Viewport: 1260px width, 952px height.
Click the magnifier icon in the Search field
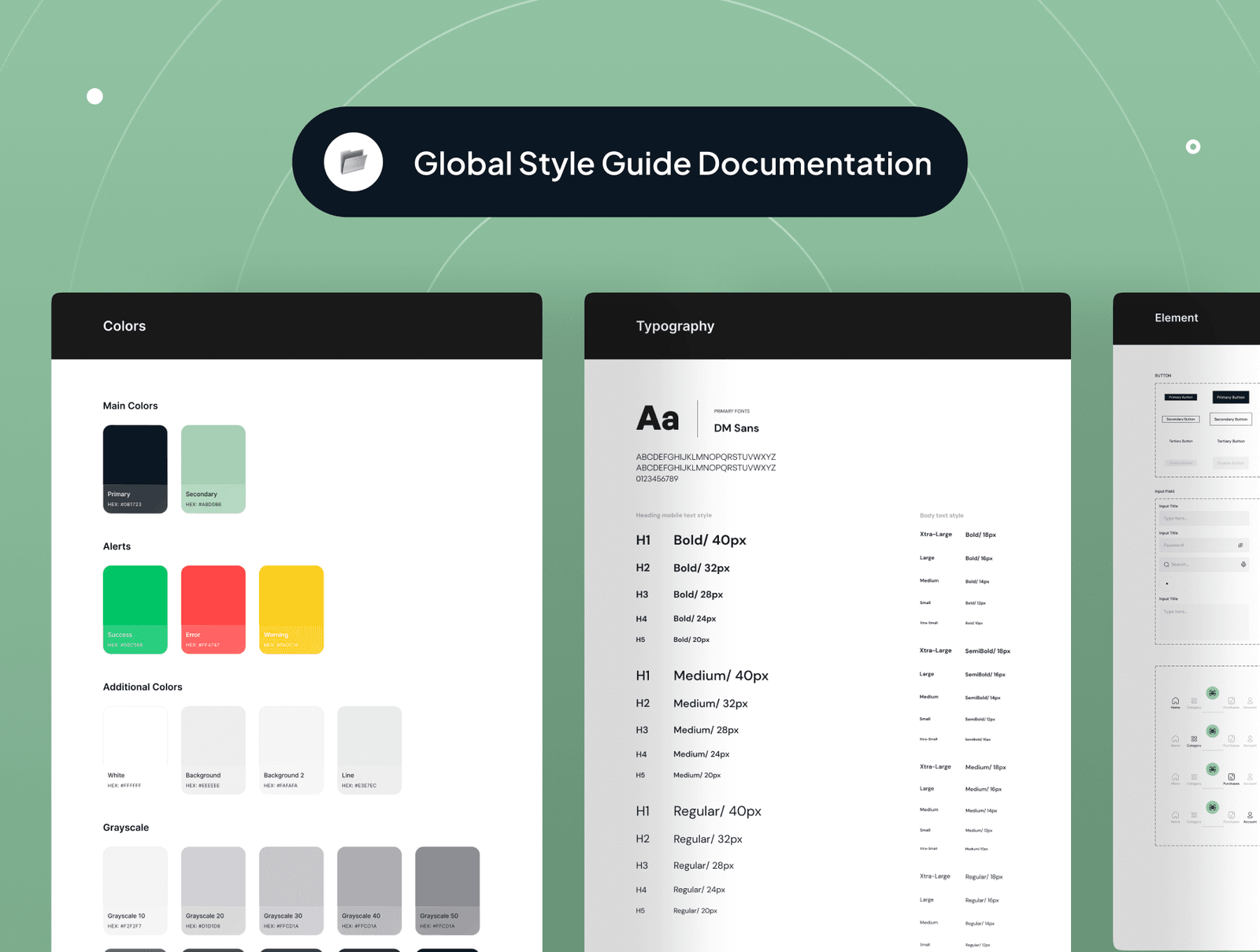[1166, 565]
